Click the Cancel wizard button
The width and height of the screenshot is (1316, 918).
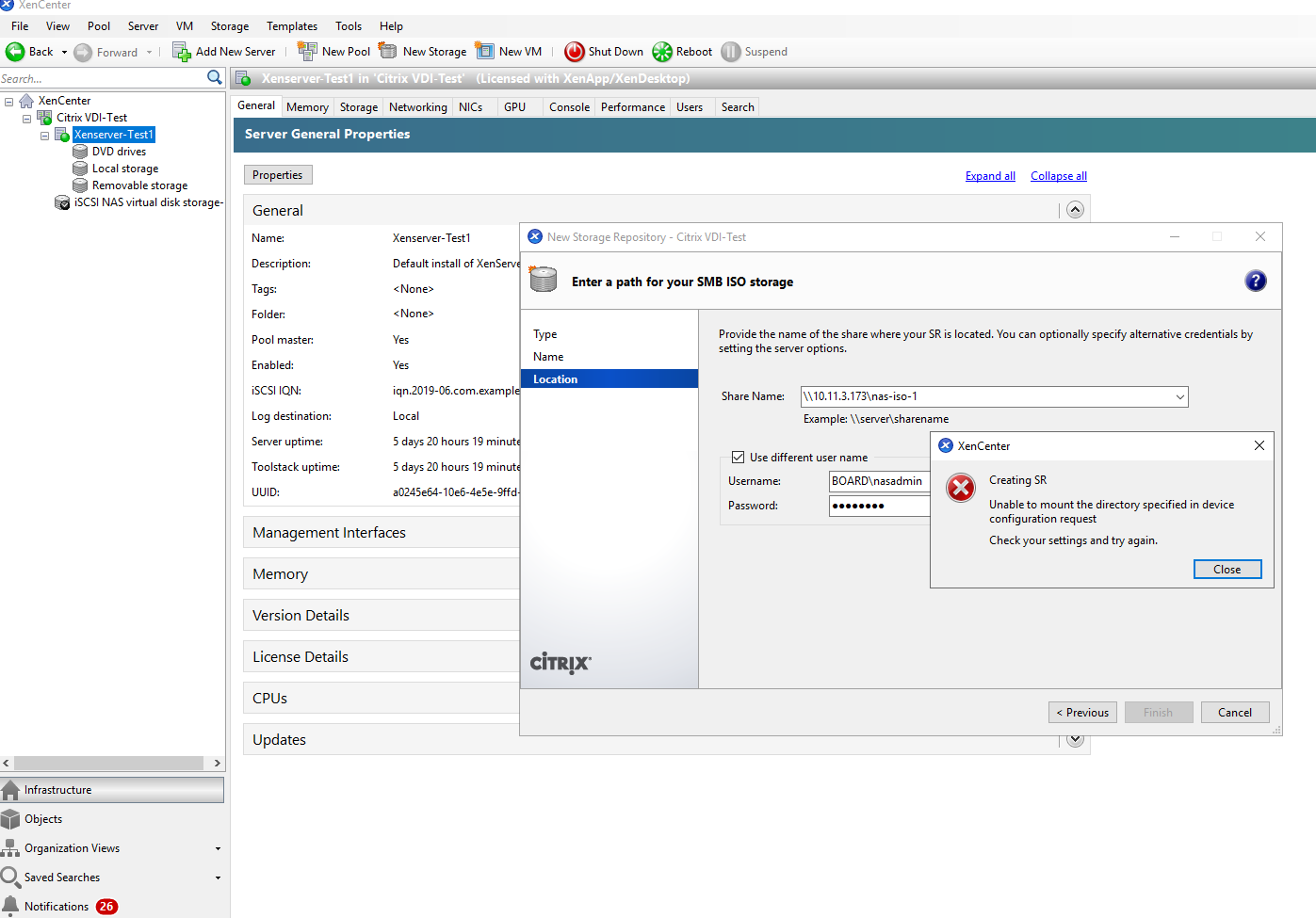(1235, 713)
